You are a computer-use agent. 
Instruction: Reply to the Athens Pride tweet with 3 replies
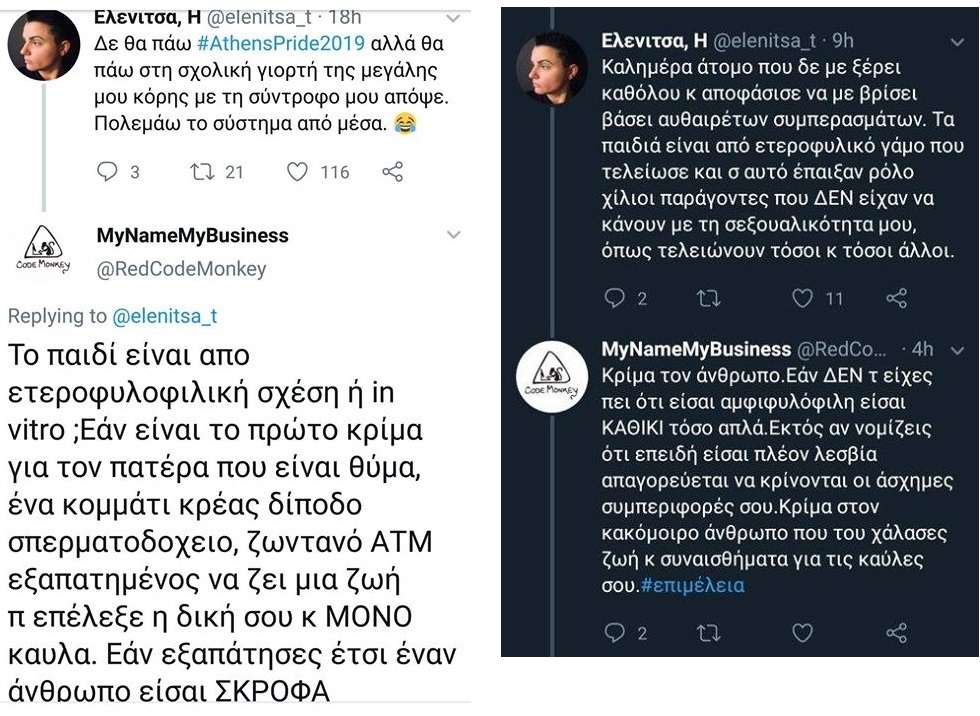coord(108,172)
